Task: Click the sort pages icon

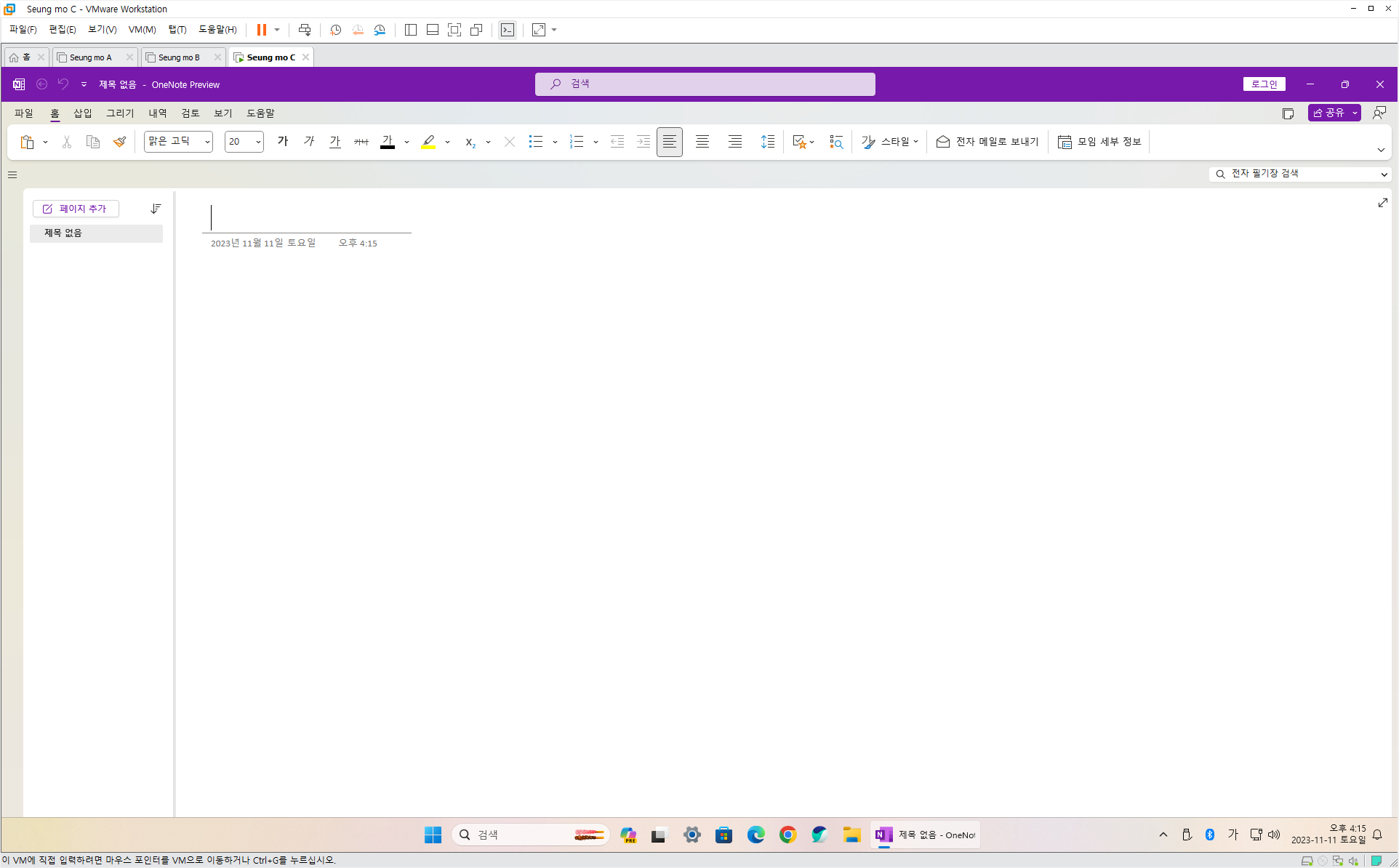Action: 156,209
